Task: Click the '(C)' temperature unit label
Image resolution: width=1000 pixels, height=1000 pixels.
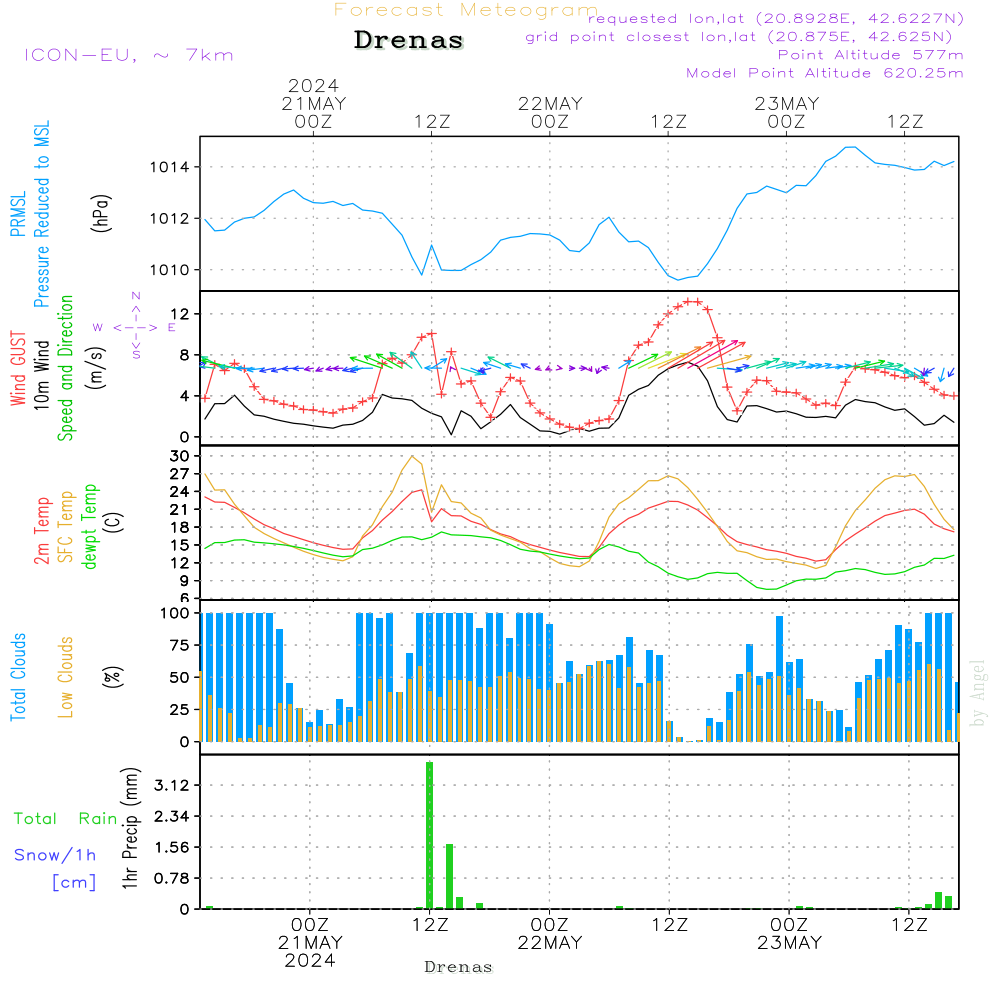Action: pos(114,522)
